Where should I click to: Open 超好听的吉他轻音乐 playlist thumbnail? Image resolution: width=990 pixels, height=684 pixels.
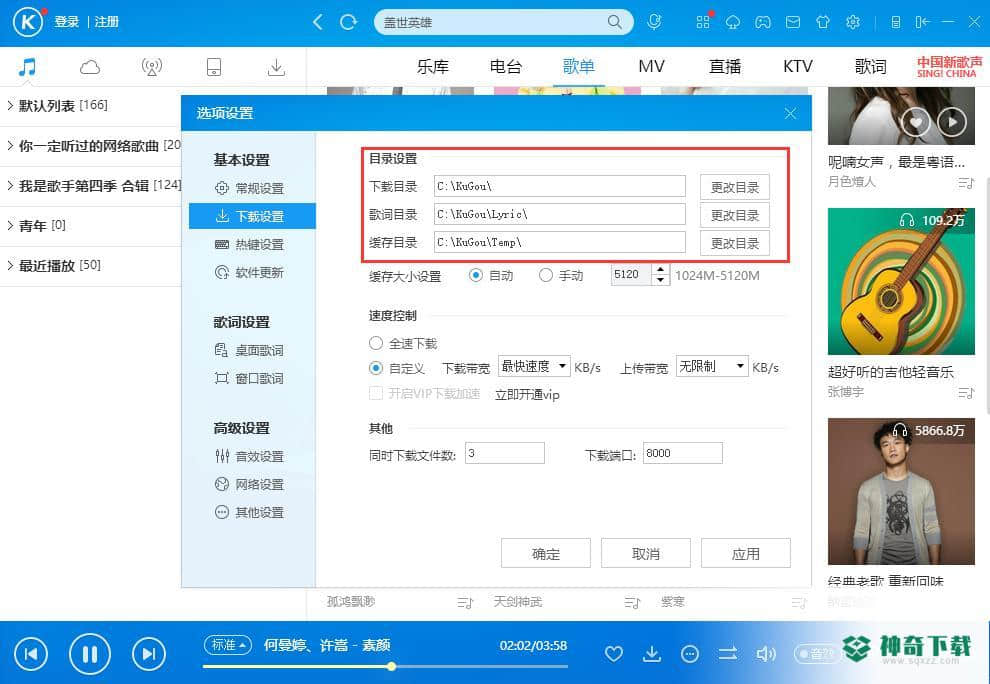(901, 282)
